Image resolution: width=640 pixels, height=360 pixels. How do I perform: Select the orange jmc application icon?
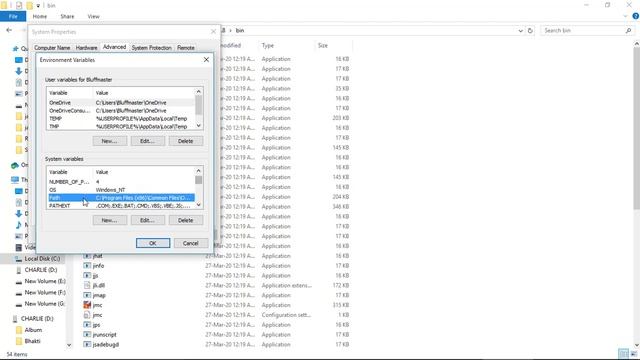coord(87,305)
